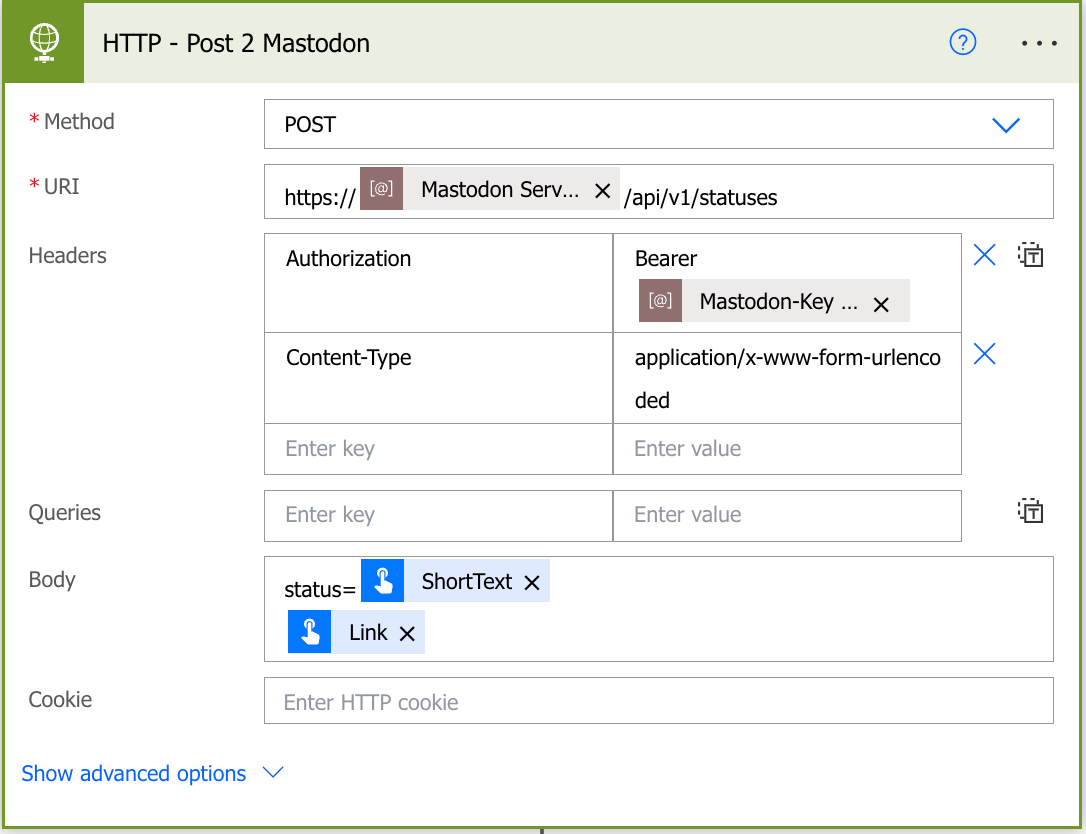
Task: Switch Queries to text mode icon
Action: [1031, 512]
